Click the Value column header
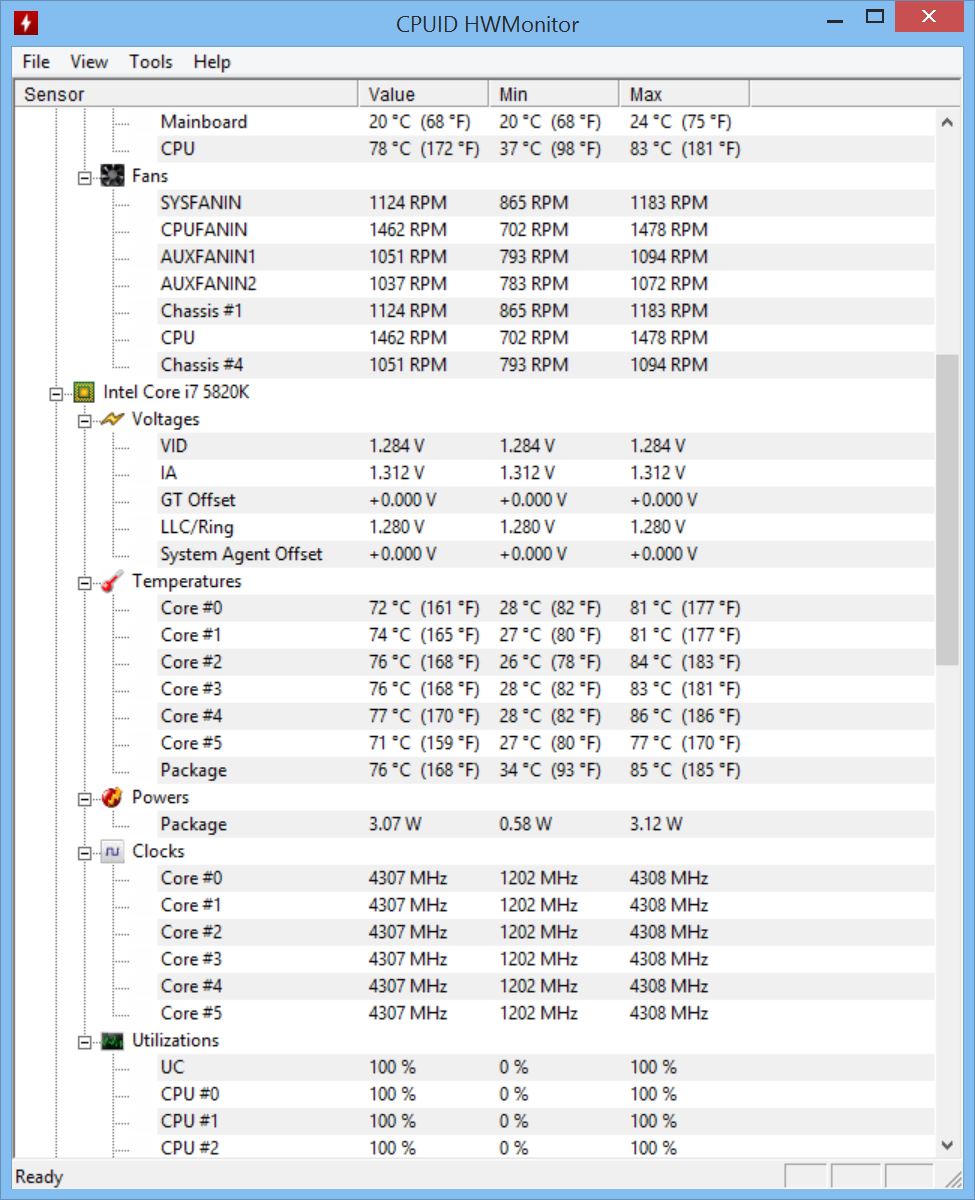This screenshot has height=1200, width=975. (x=424, y=94)
